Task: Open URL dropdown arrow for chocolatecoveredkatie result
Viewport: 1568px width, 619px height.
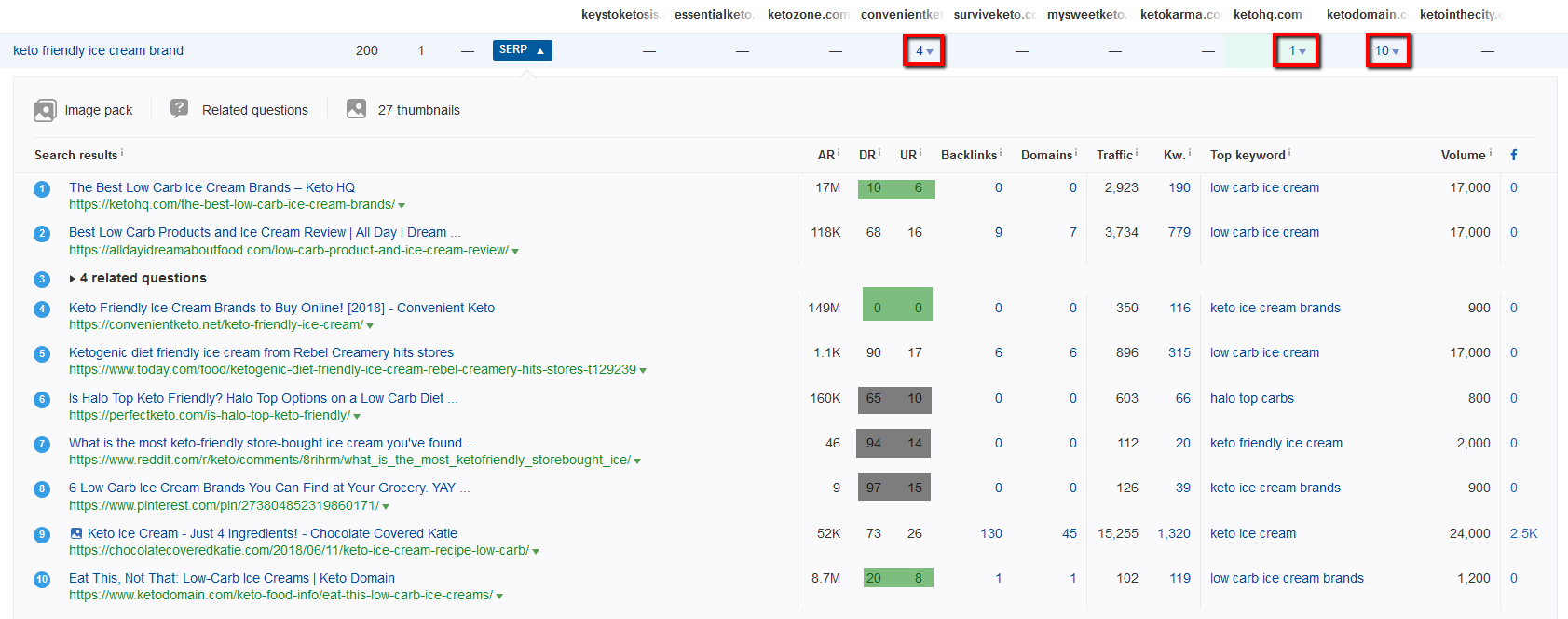Action: coord(536,551)
